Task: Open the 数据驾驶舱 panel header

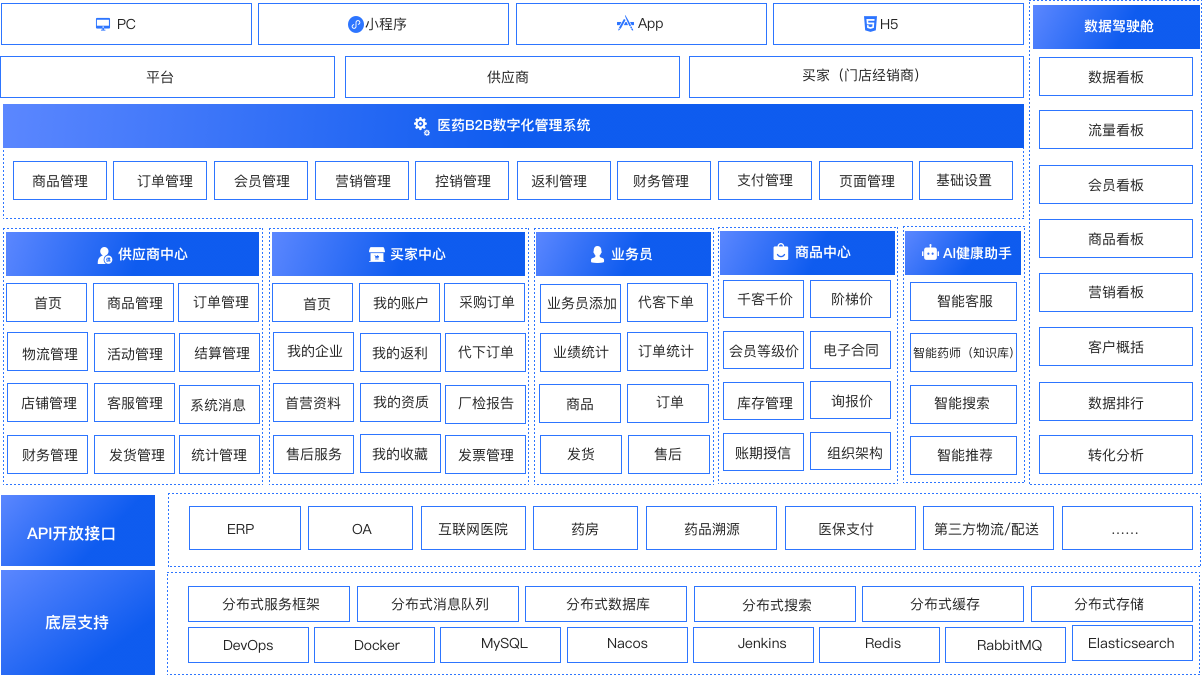Action: coord(1116,26)
